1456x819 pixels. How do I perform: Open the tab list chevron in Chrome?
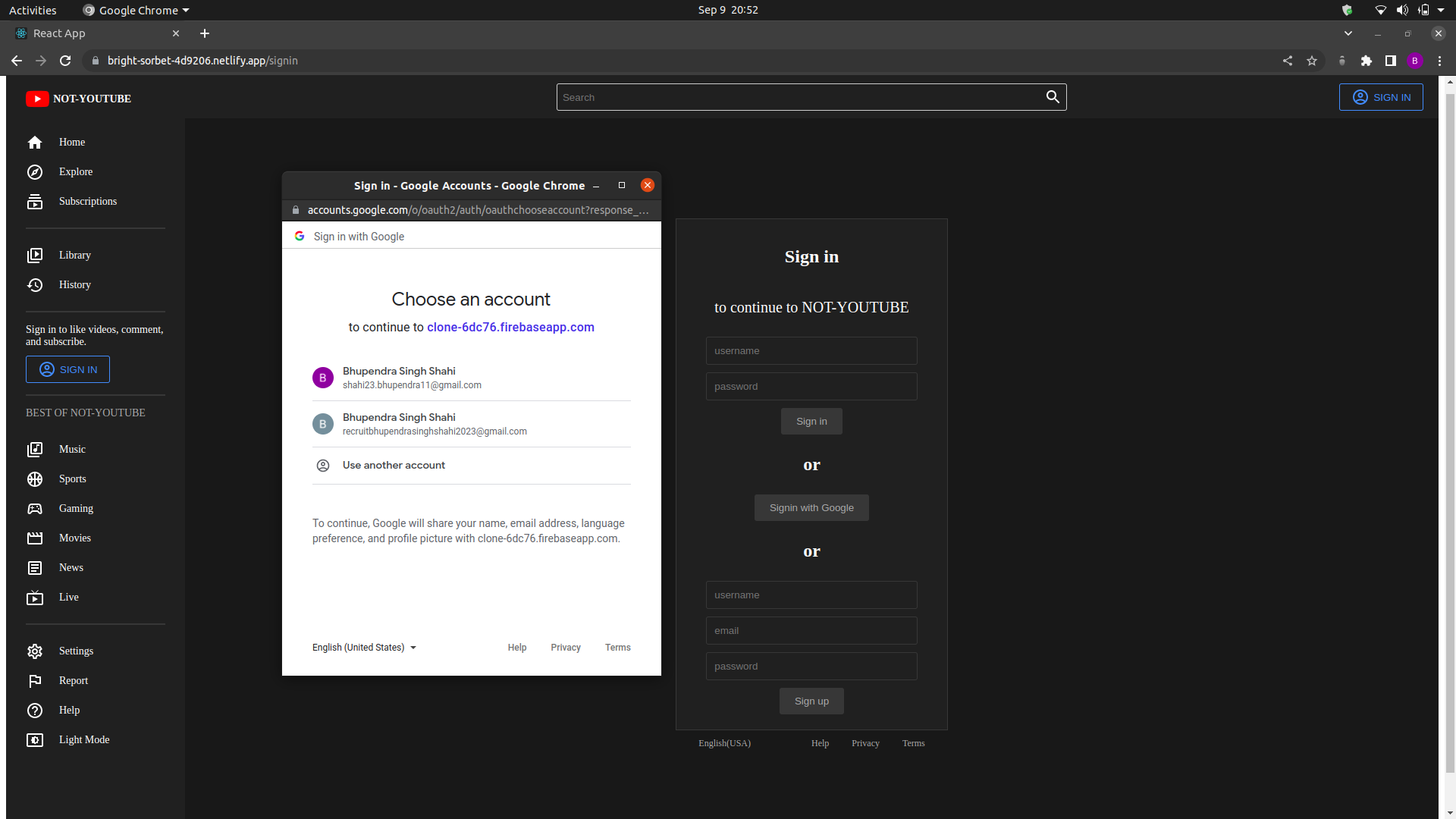click(1348, 33)
